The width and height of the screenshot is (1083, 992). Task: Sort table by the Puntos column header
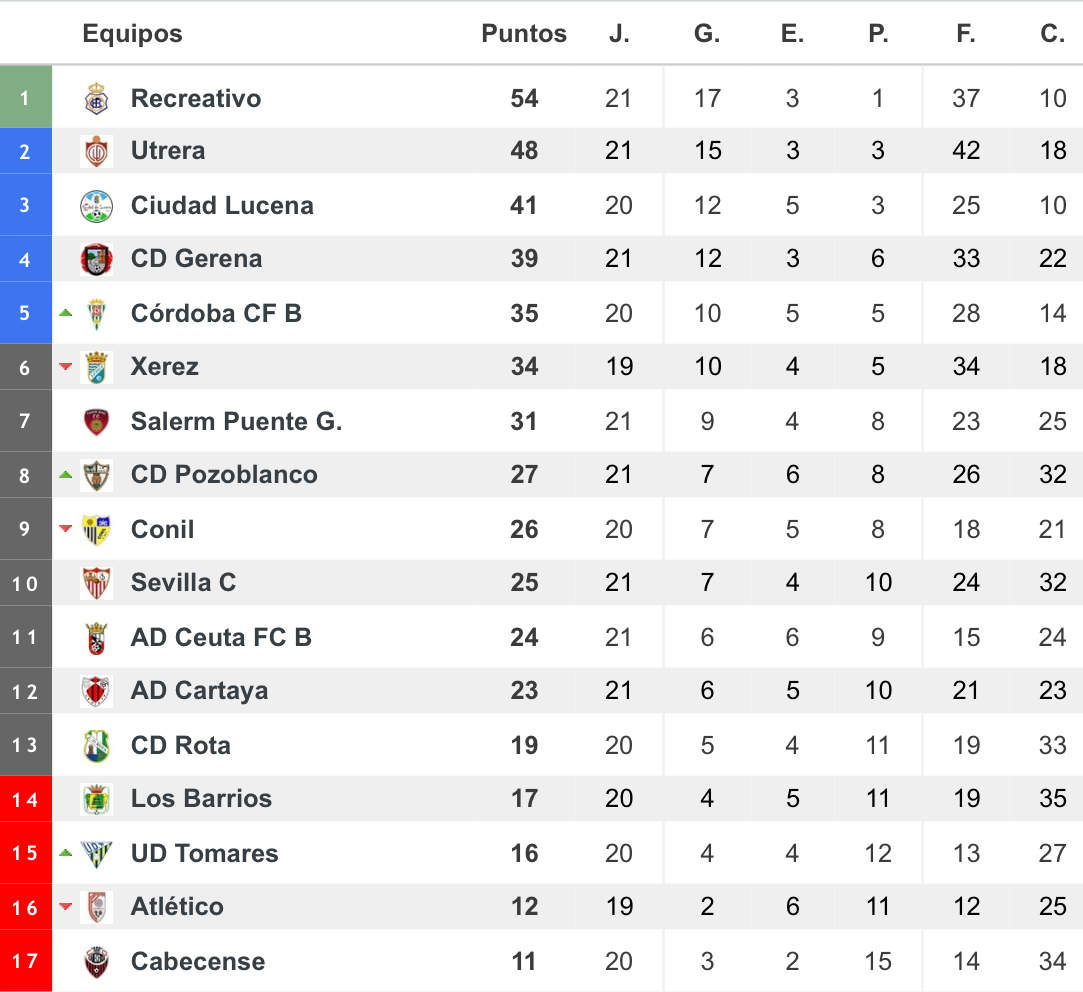tap(524, 33)
